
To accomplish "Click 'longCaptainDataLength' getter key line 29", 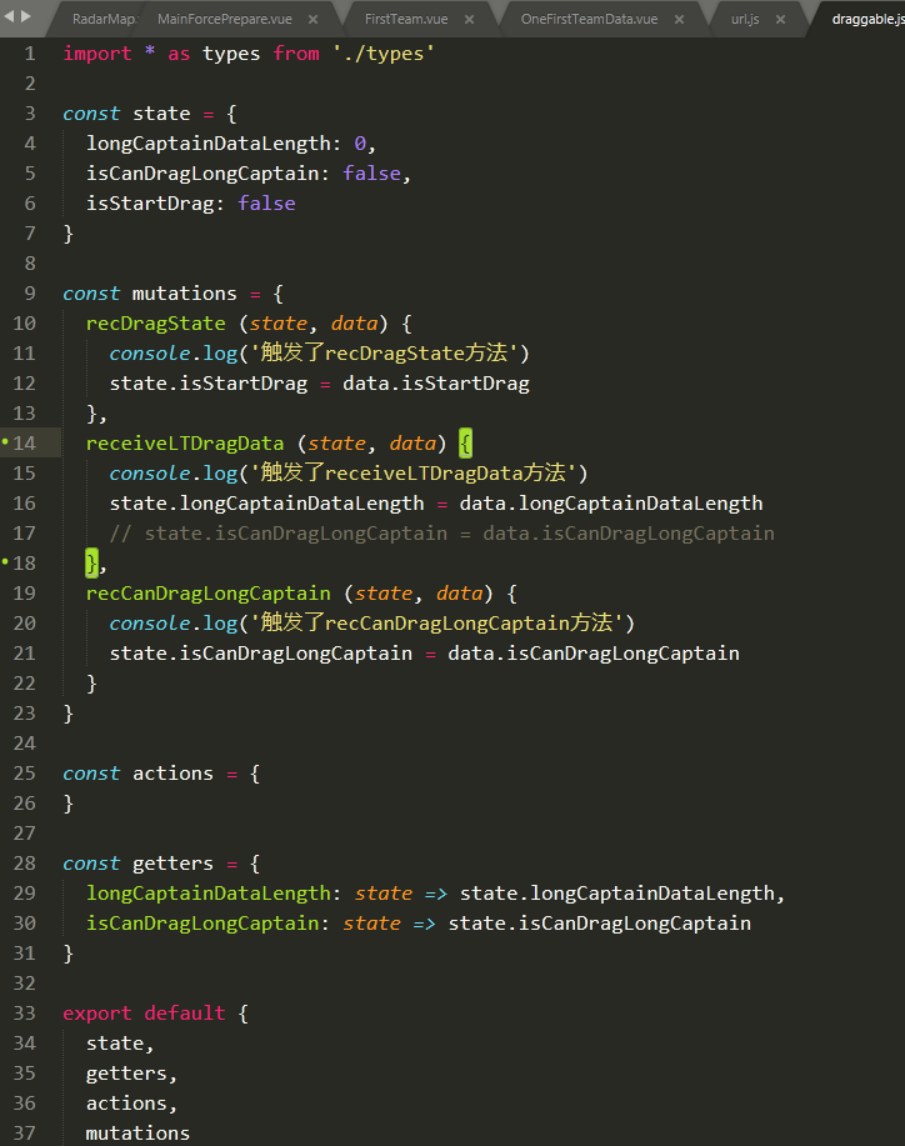I will tap(208, 893).
